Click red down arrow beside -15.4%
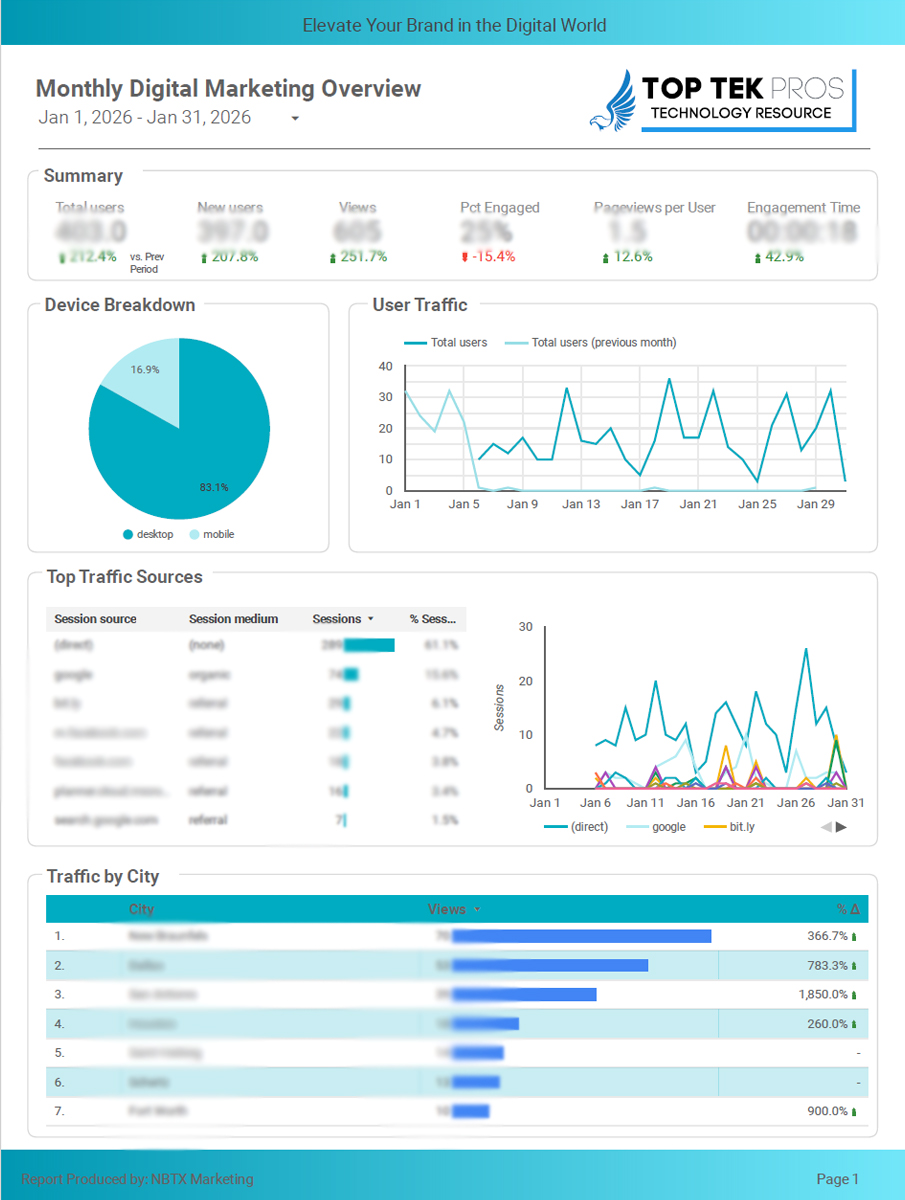Screen dimensions: 905x1200 pyautogui.click(x=464, y=257)
